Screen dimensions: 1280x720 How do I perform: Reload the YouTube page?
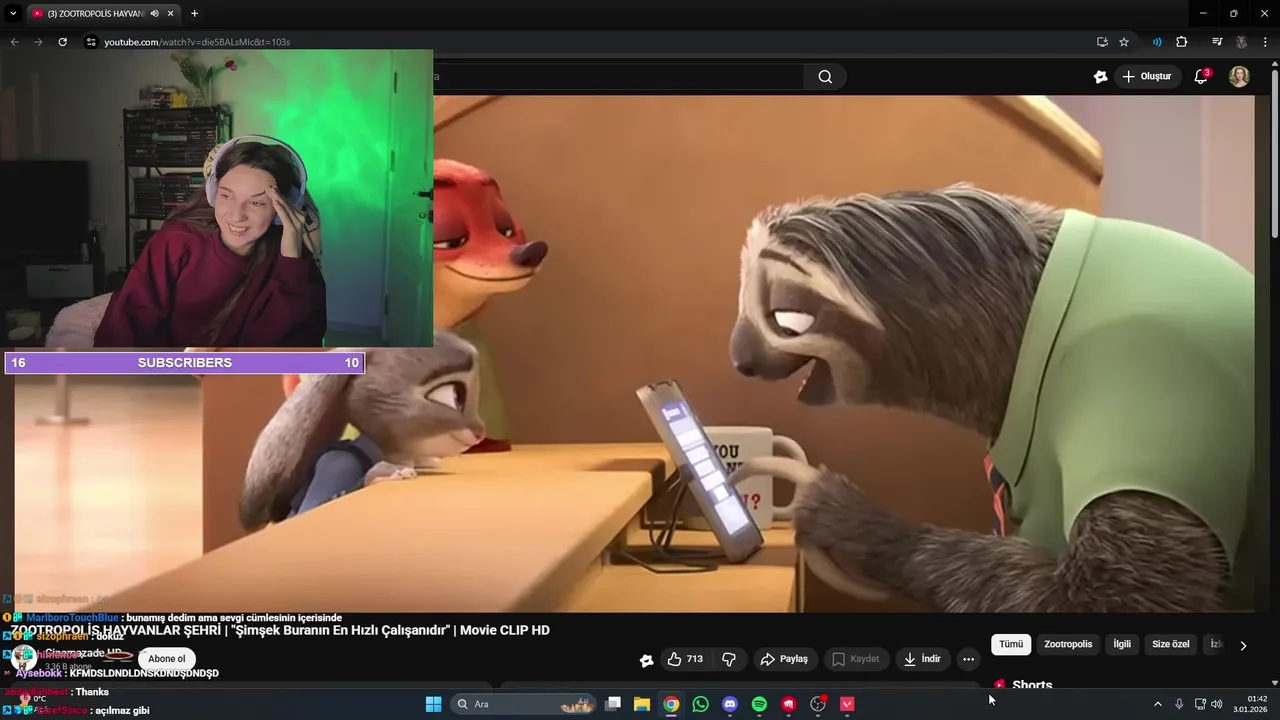point(62,42)
